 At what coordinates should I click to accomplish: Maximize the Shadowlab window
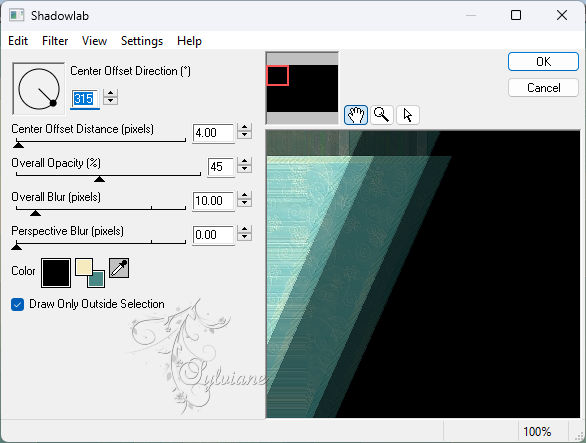pos(516,15)
